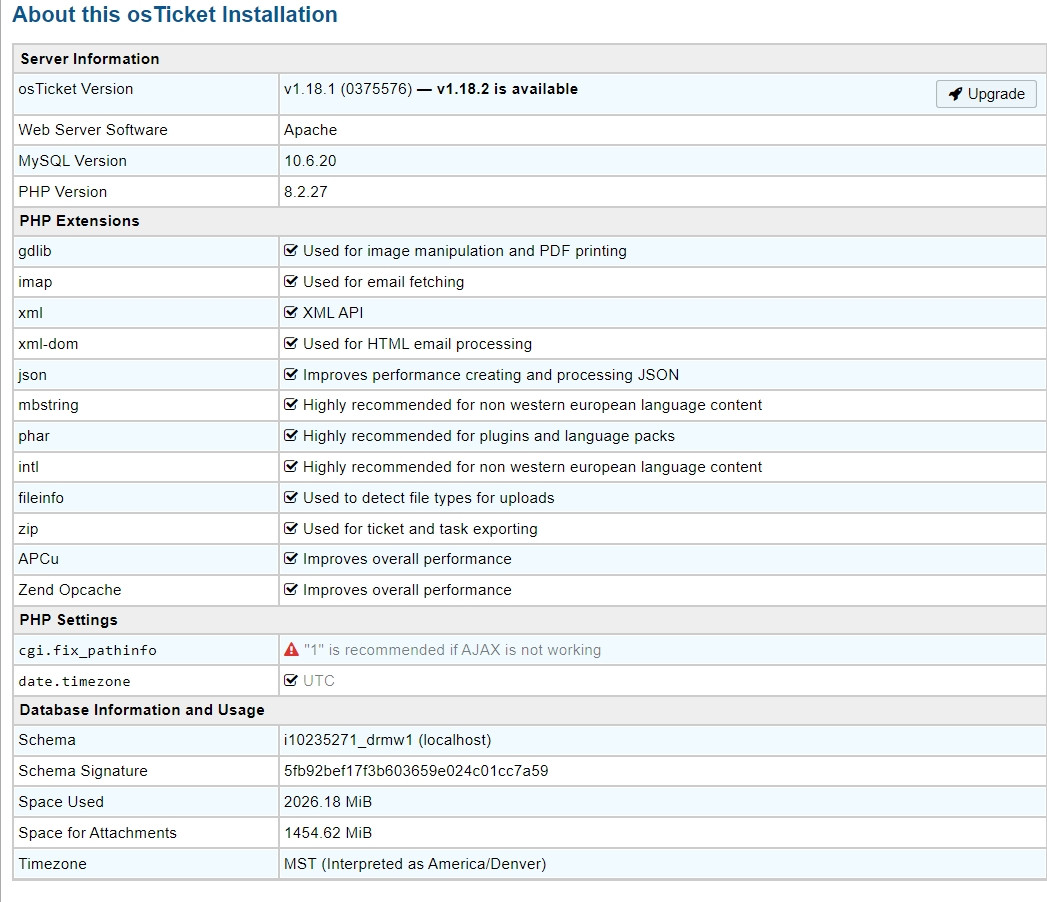
Task: Click the 'Space for Attachments' label
Action: (x=97, y=833)
